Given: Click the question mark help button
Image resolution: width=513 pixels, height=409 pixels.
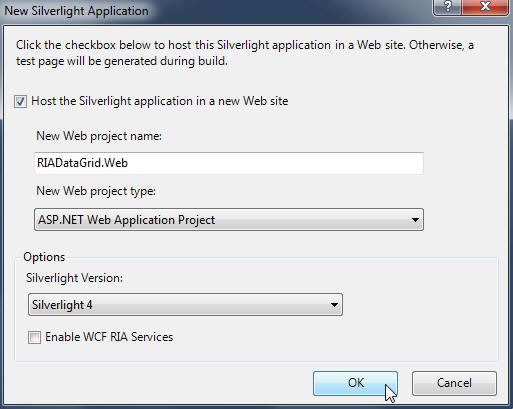Looking at the screenshot, I should tap(448, 7).
